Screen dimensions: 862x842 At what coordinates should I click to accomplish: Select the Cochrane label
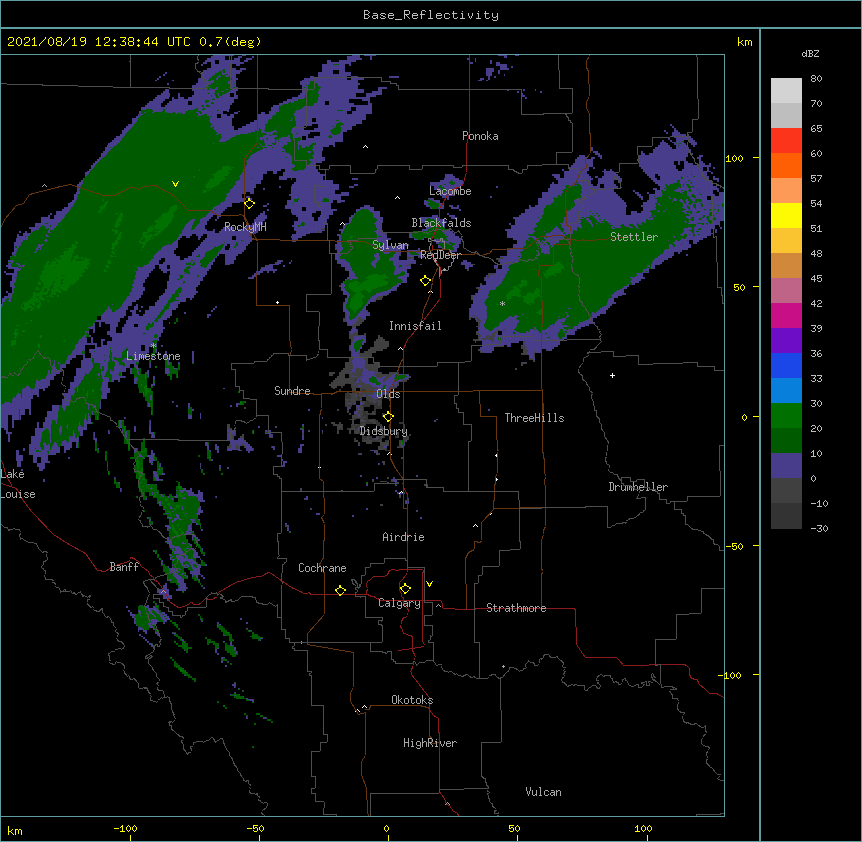pos(322,568)
